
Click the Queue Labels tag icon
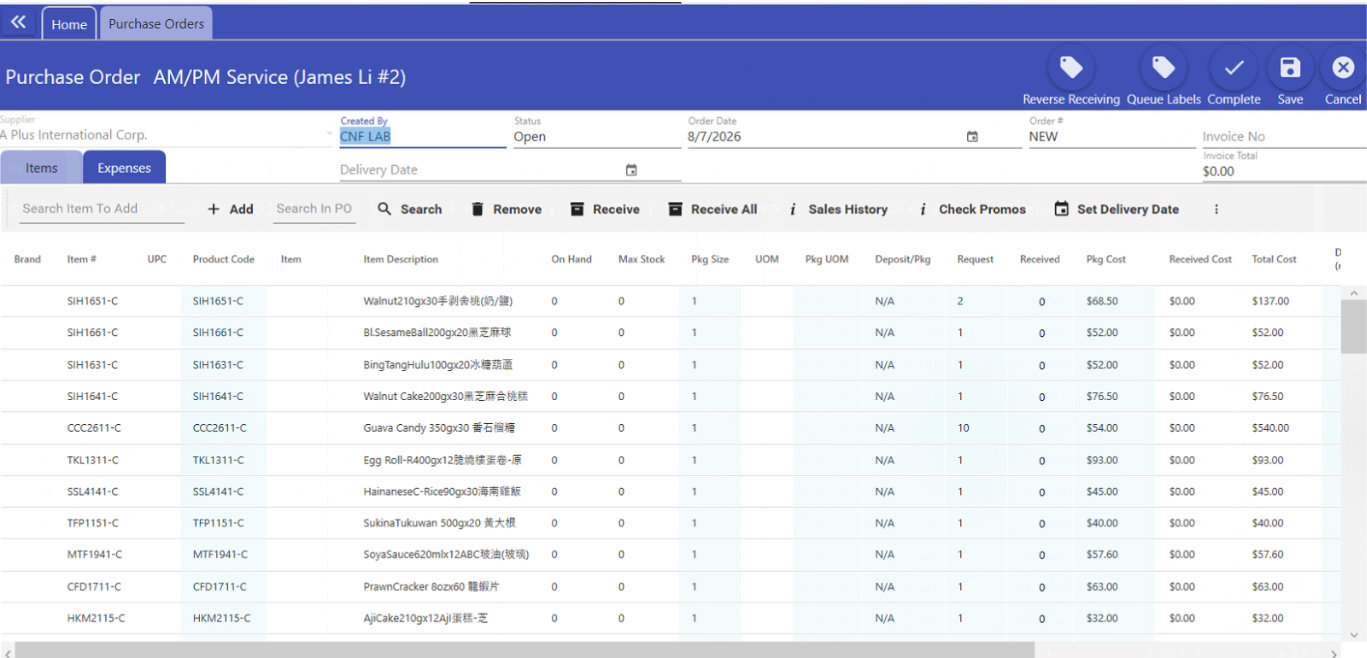(1163, 68)
